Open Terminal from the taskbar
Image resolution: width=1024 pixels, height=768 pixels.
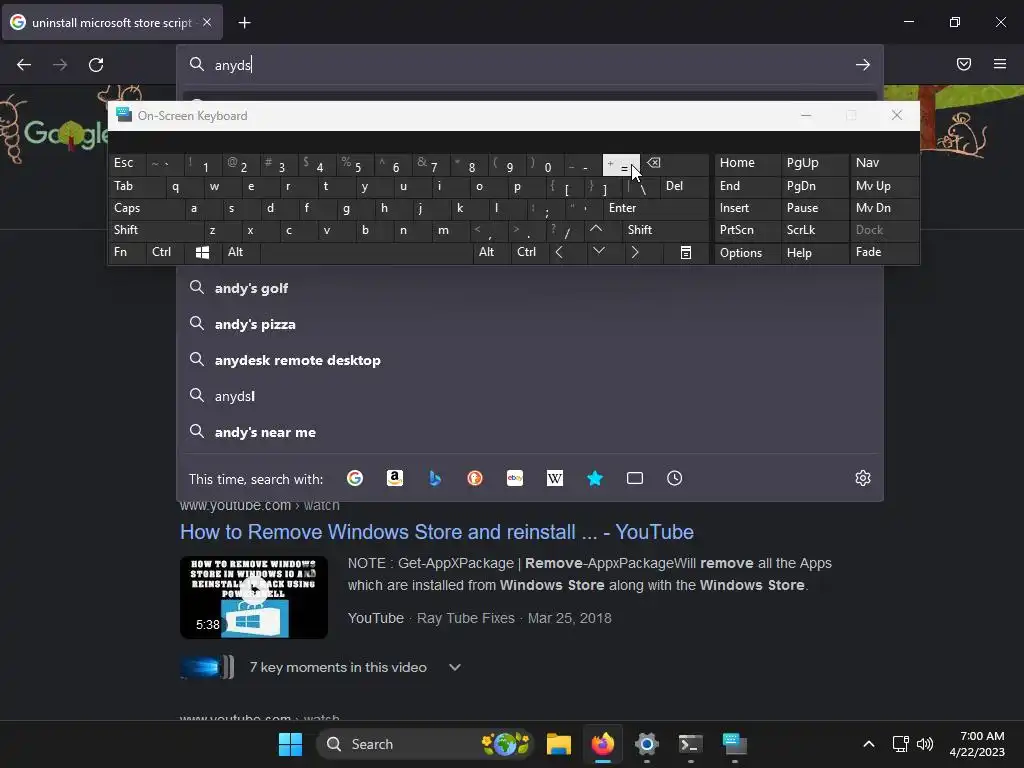[690, 744]
